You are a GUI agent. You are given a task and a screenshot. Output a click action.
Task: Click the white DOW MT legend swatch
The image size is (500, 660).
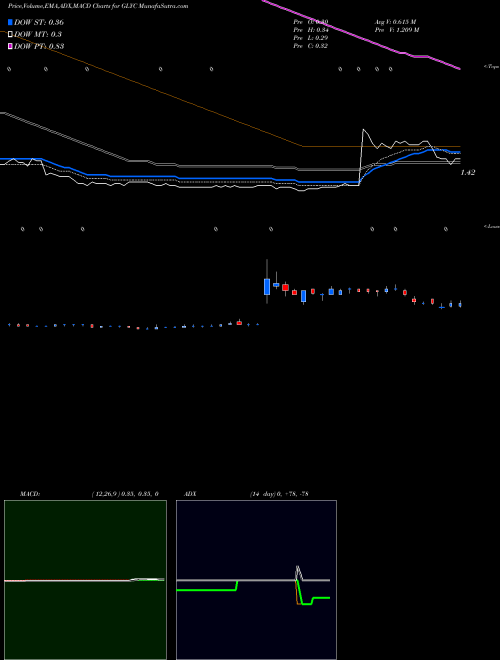coord(10,34)
